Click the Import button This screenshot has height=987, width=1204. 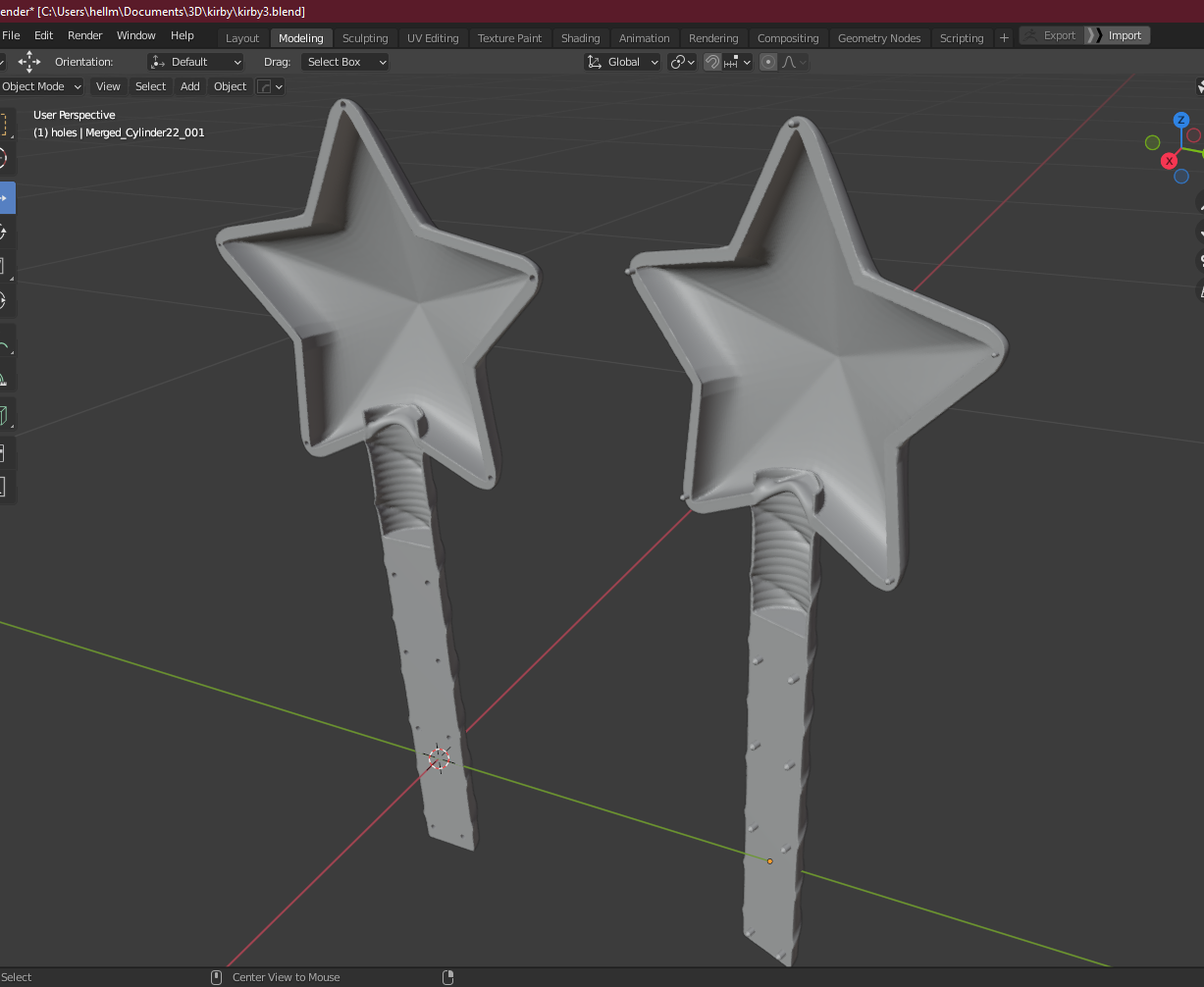[x=1117, y=35]
